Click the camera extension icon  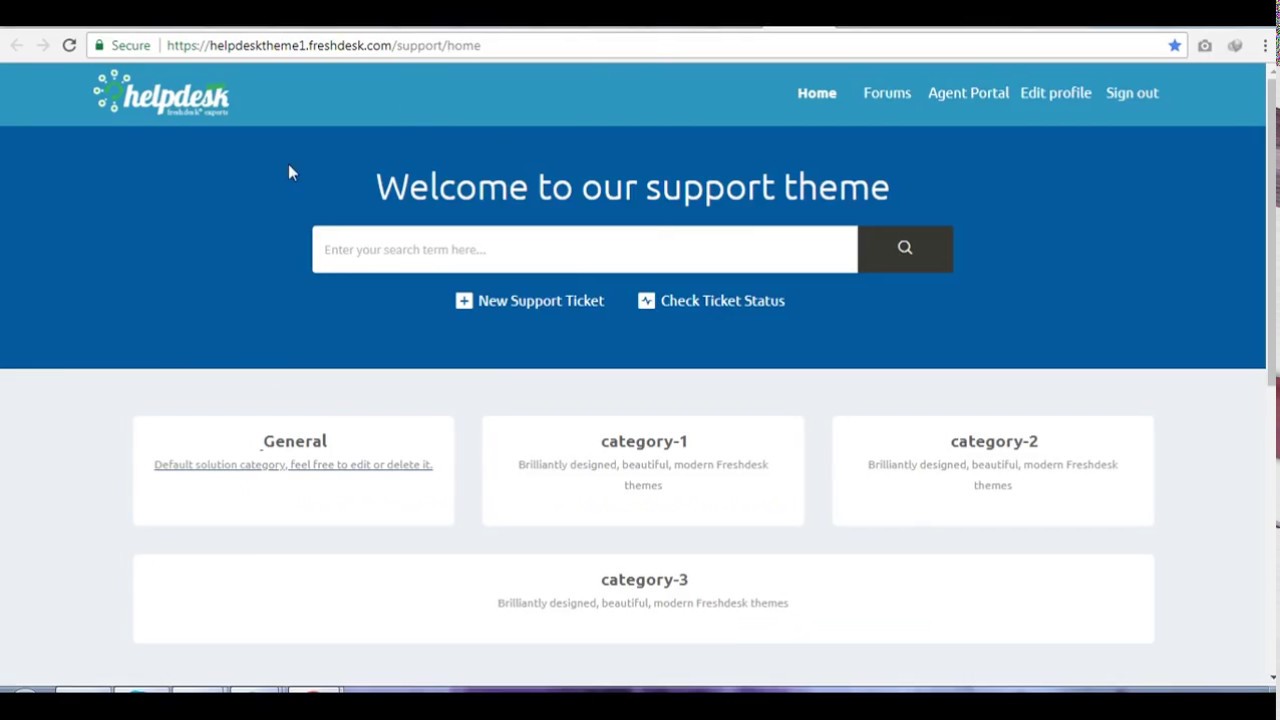(1205, 45)
